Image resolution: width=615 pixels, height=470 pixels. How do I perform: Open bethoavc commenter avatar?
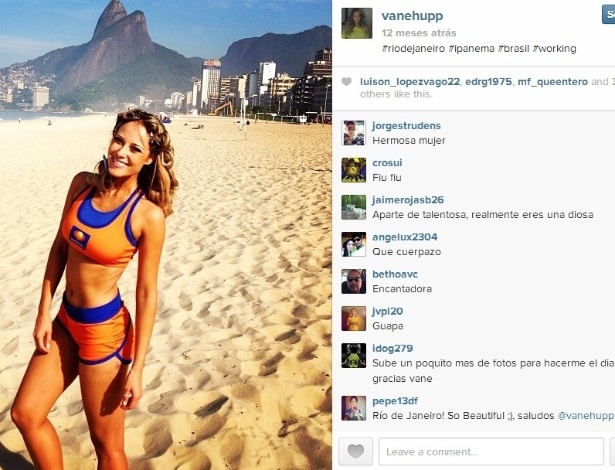(x=353, y=281)
